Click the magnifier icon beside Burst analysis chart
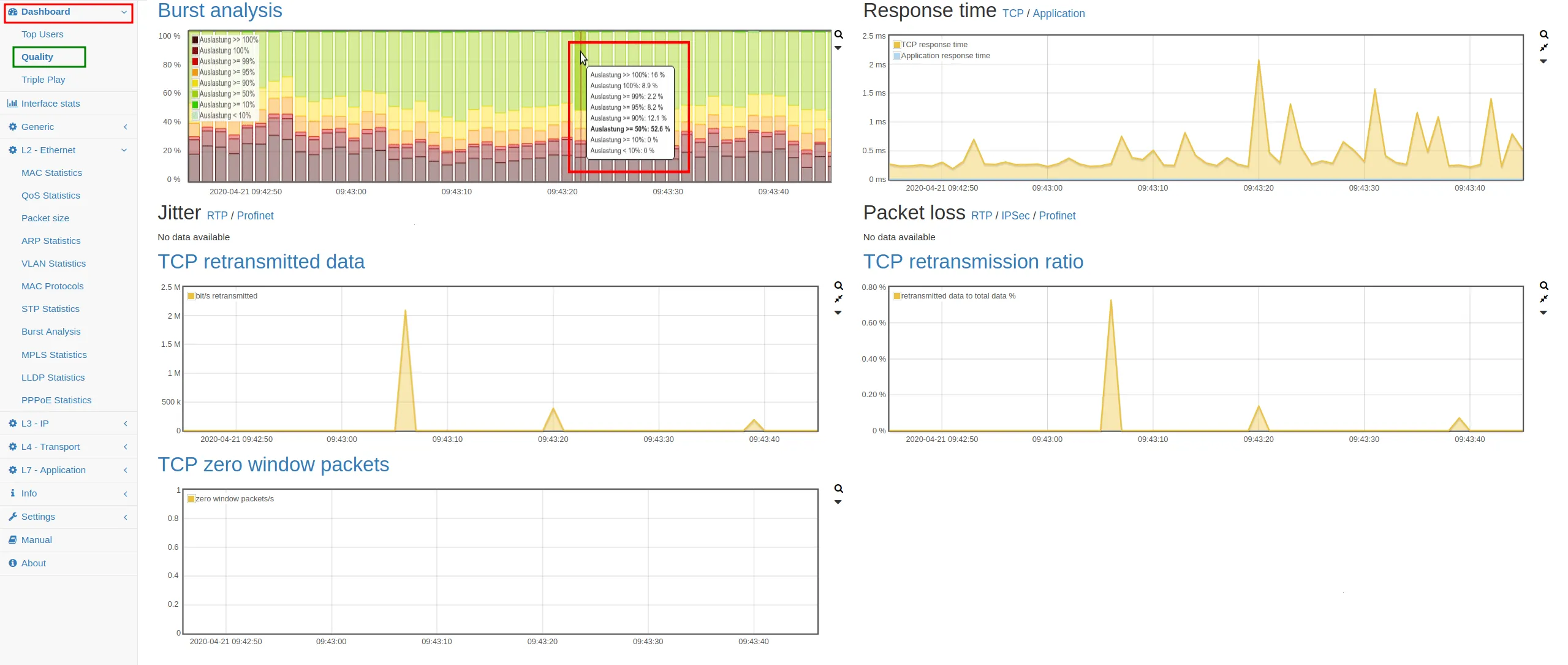 point(838,34)
